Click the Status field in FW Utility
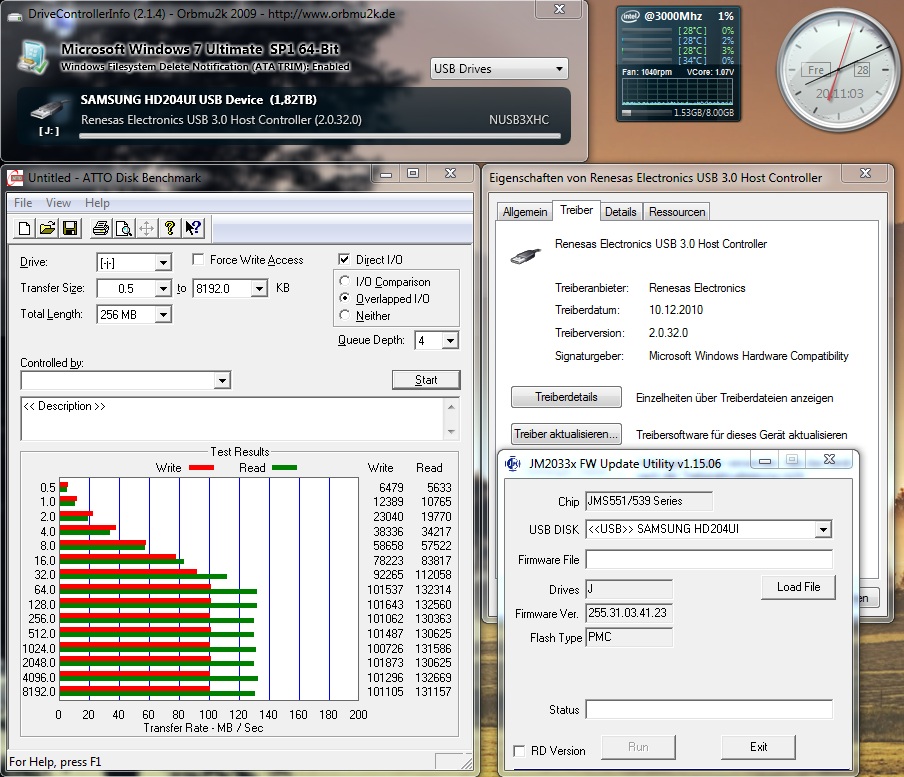 coord(709,710)
